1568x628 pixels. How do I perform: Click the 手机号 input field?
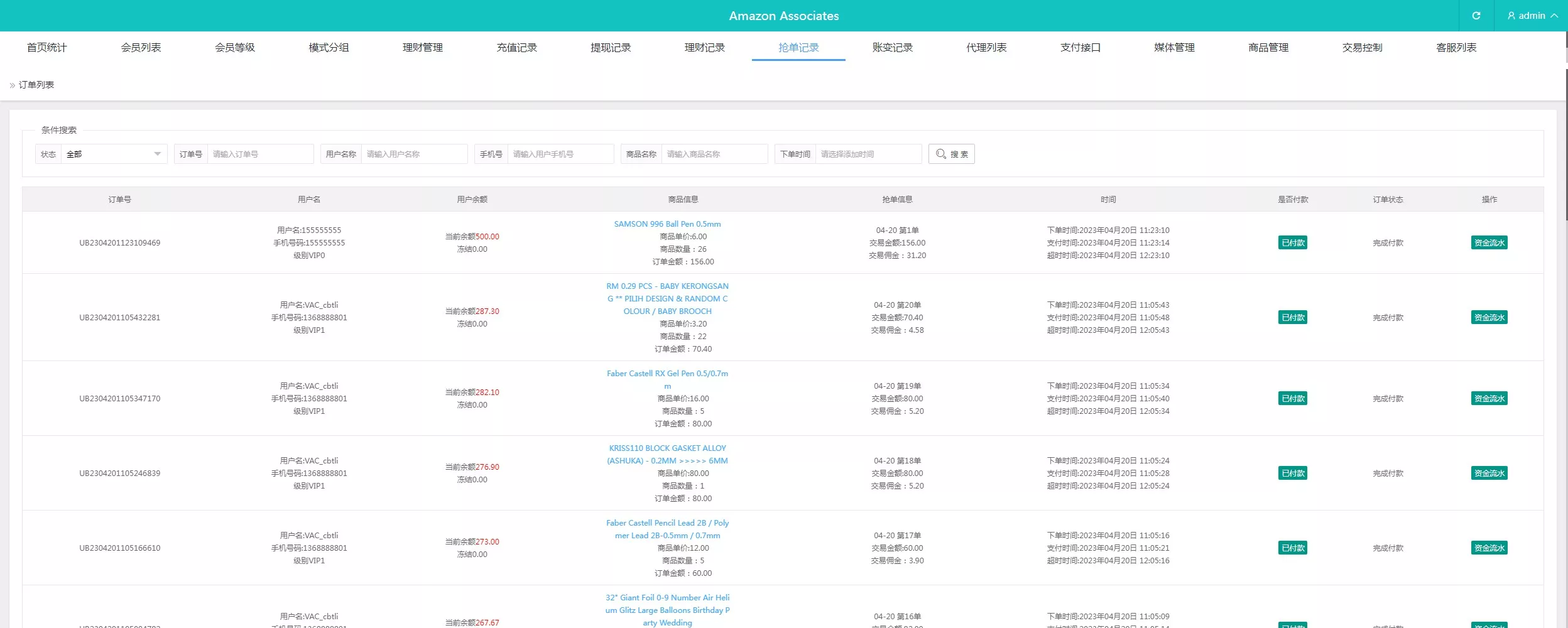click(x=560, y=154)
